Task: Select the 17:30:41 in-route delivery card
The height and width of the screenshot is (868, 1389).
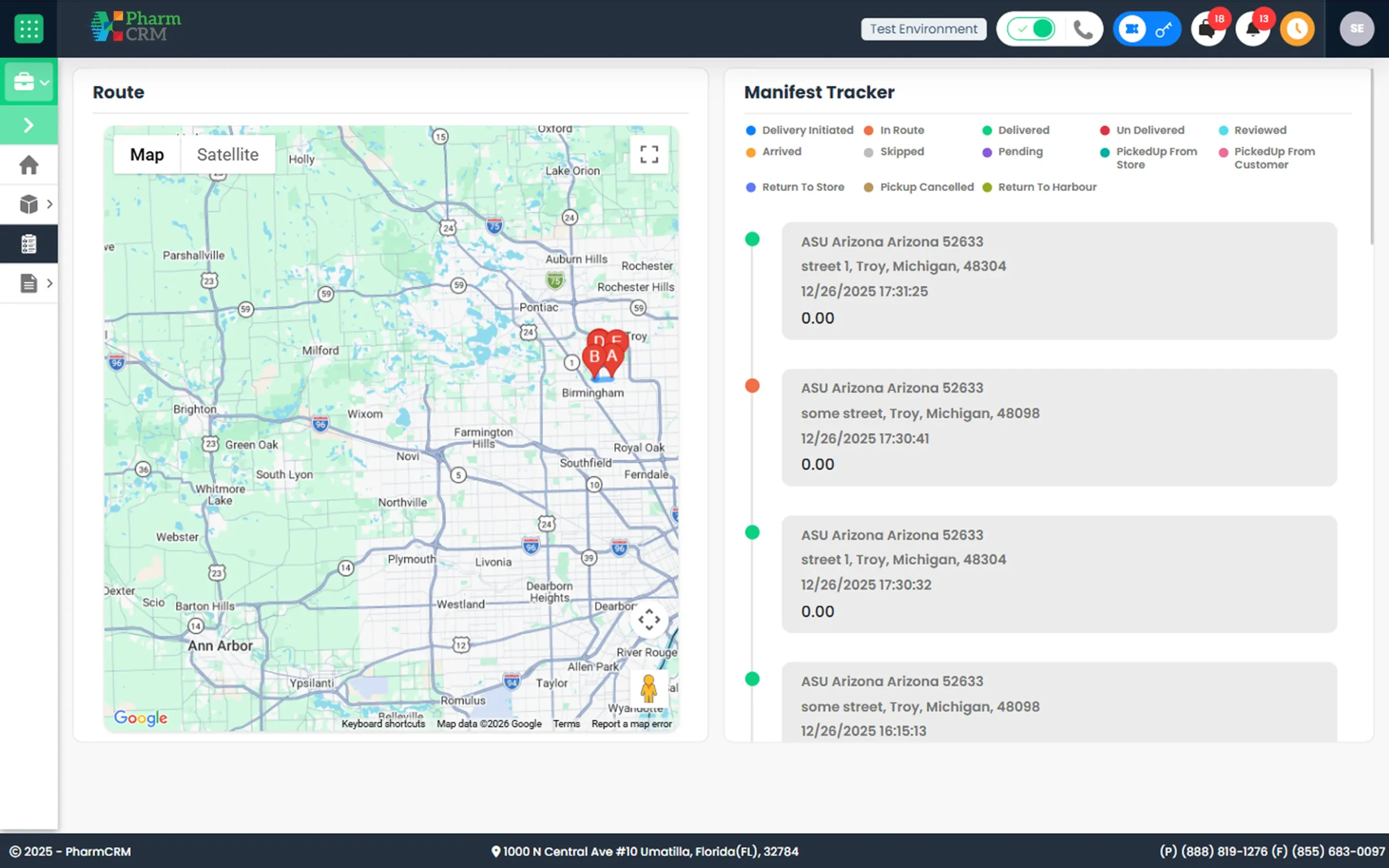Action: click(1059, 427)
